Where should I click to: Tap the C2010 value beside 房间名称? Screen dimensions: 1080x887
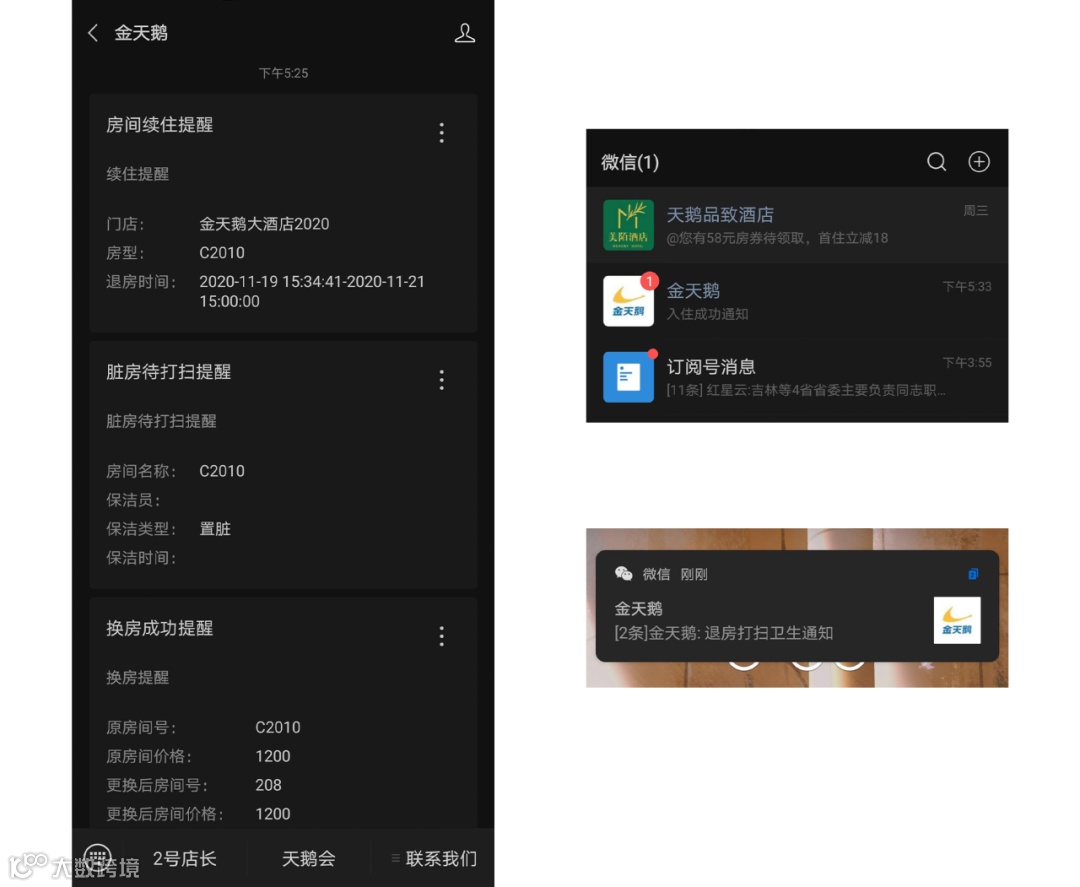coord(222,471)
